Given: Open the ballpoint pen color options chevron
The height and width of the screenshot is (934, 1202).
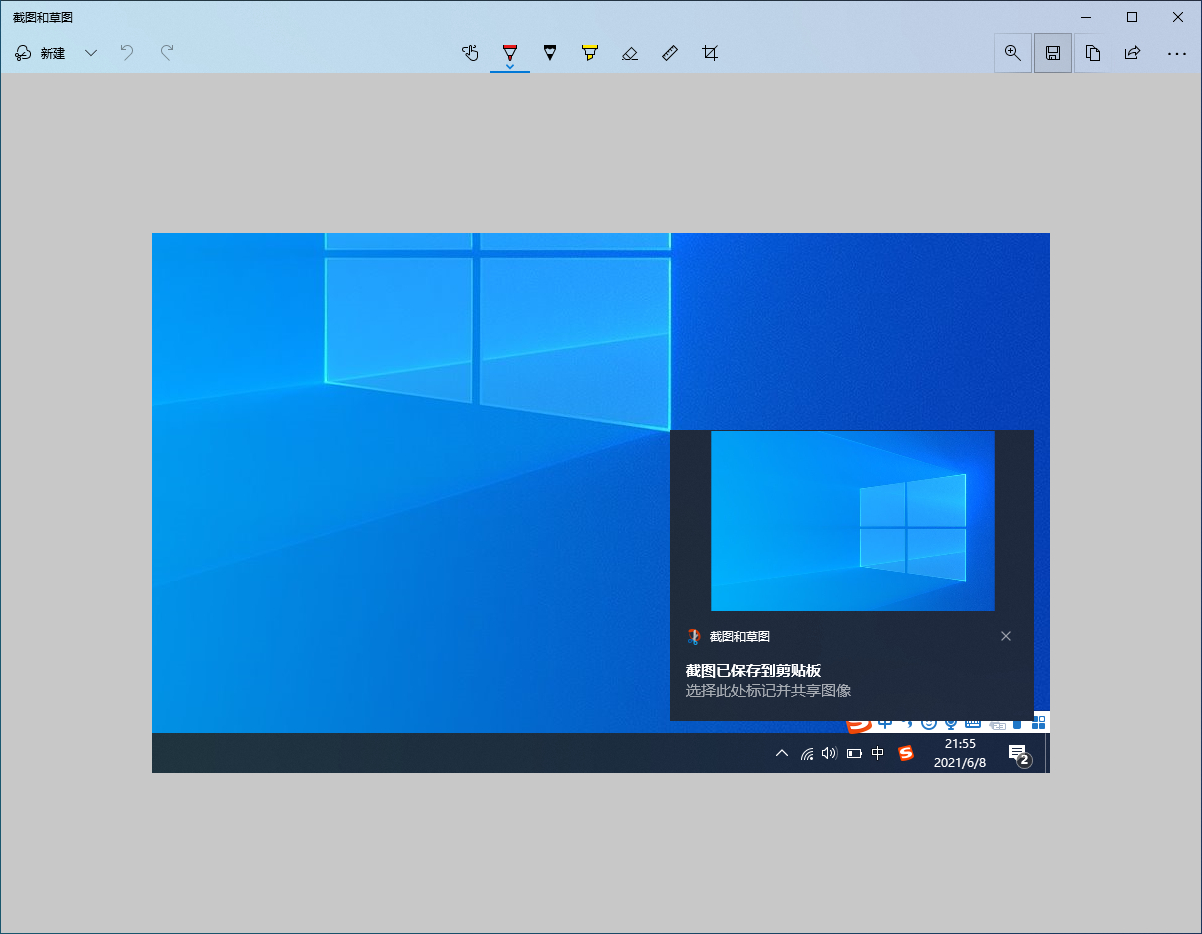Looking at the screenshot, I should 510,64.
